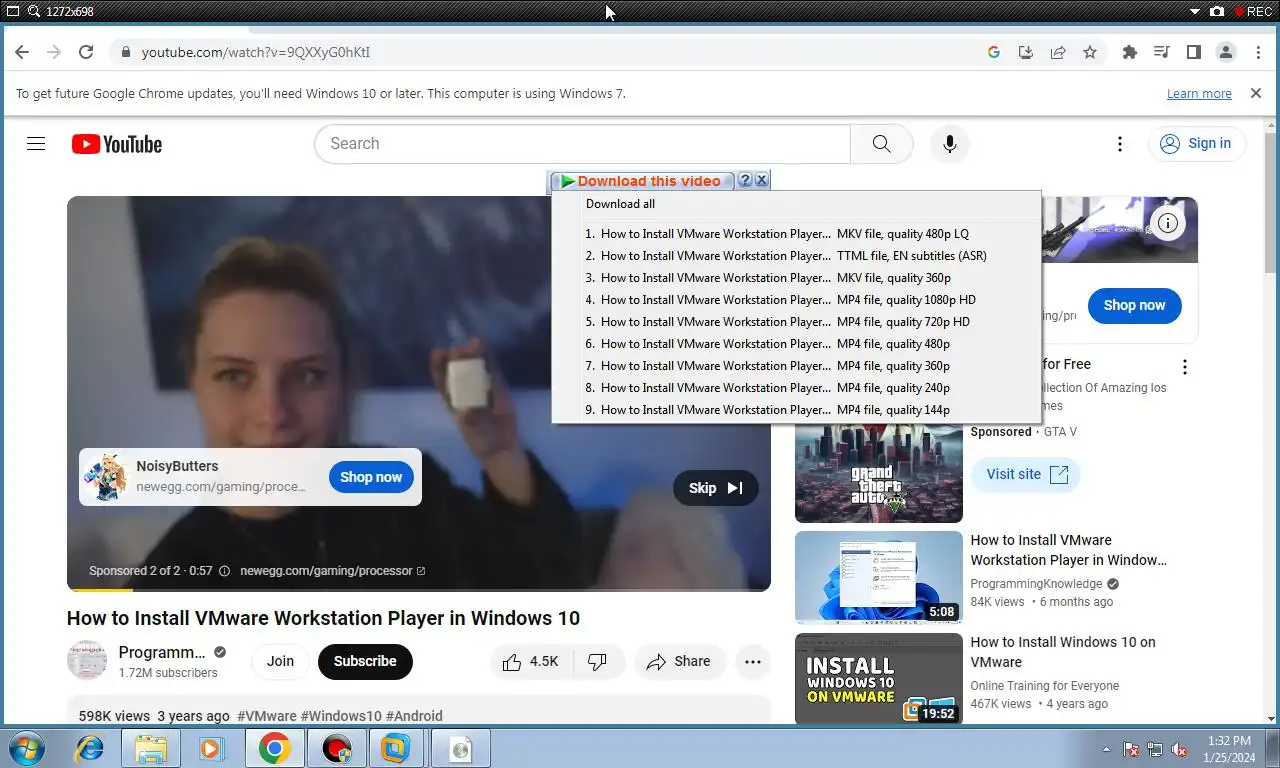Open the Grand Theft Auto ad thumbnail
The width and height of the screenshot is (1280, 768).
coord(879,473)
